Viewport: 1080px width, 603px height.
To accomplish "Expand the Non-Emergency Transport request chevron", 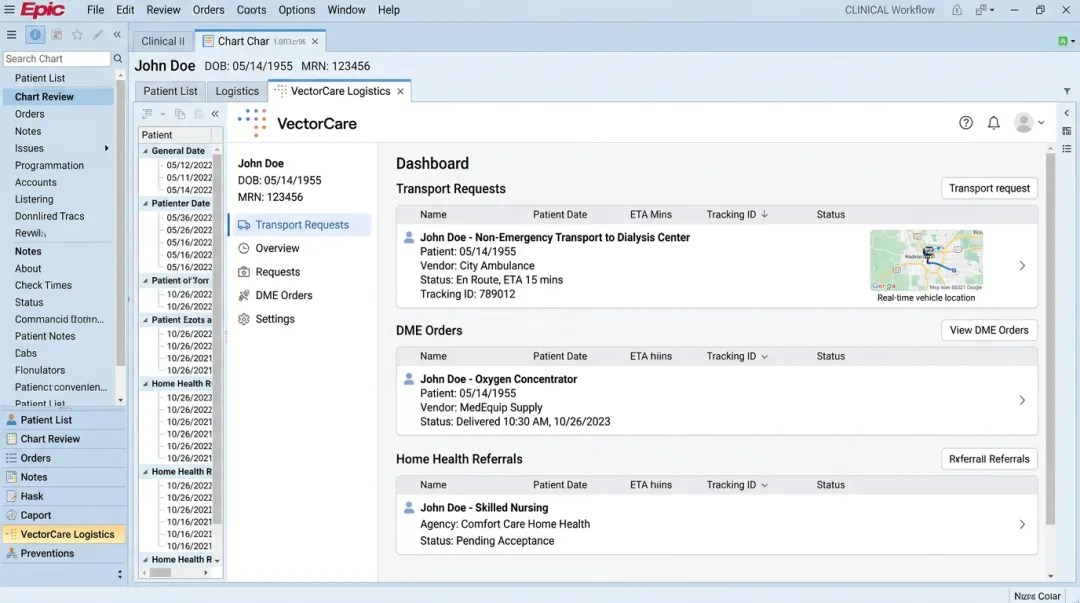I will click(1022, 265).
